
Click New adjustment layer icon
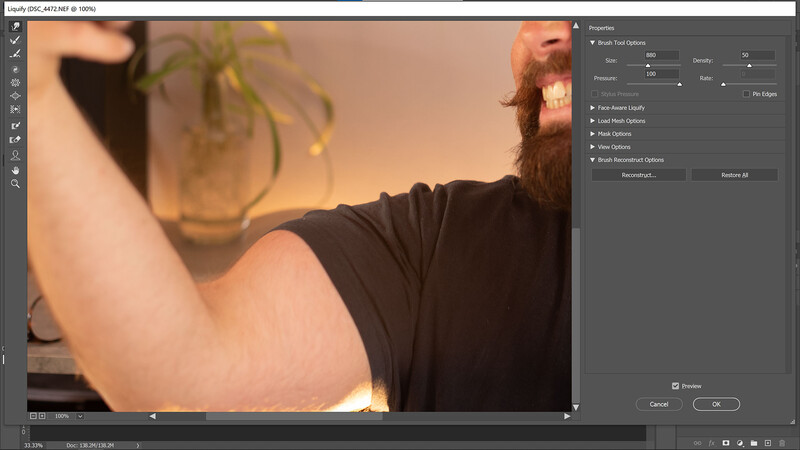[x=740, y=443]
